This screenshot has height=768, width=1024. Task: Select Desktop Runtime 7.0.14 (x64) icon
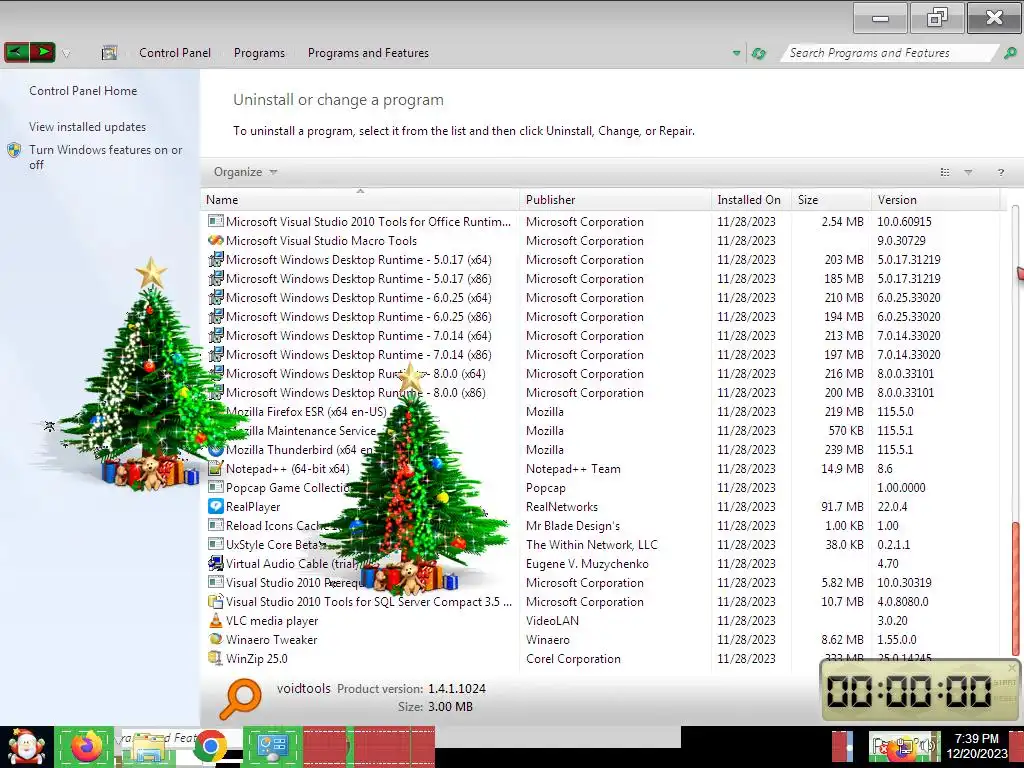tap(216, 335)
